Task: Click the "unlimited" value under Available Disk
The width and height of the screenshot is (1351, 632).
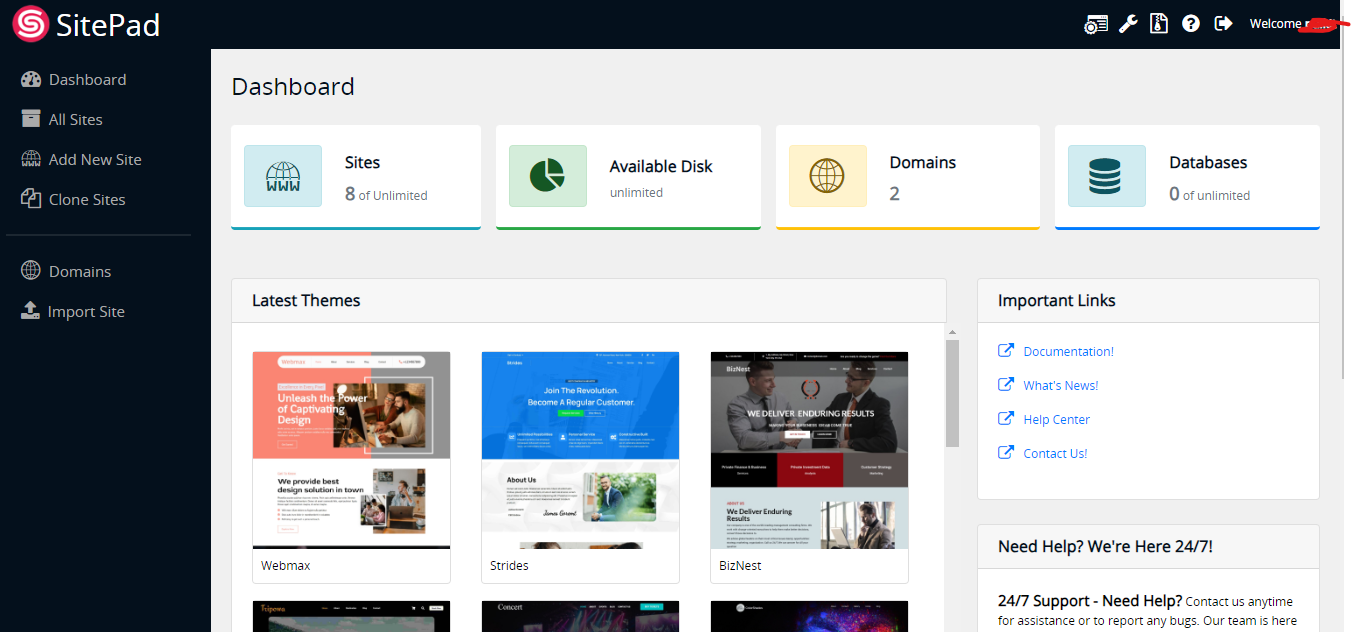Action: point(636,192)
